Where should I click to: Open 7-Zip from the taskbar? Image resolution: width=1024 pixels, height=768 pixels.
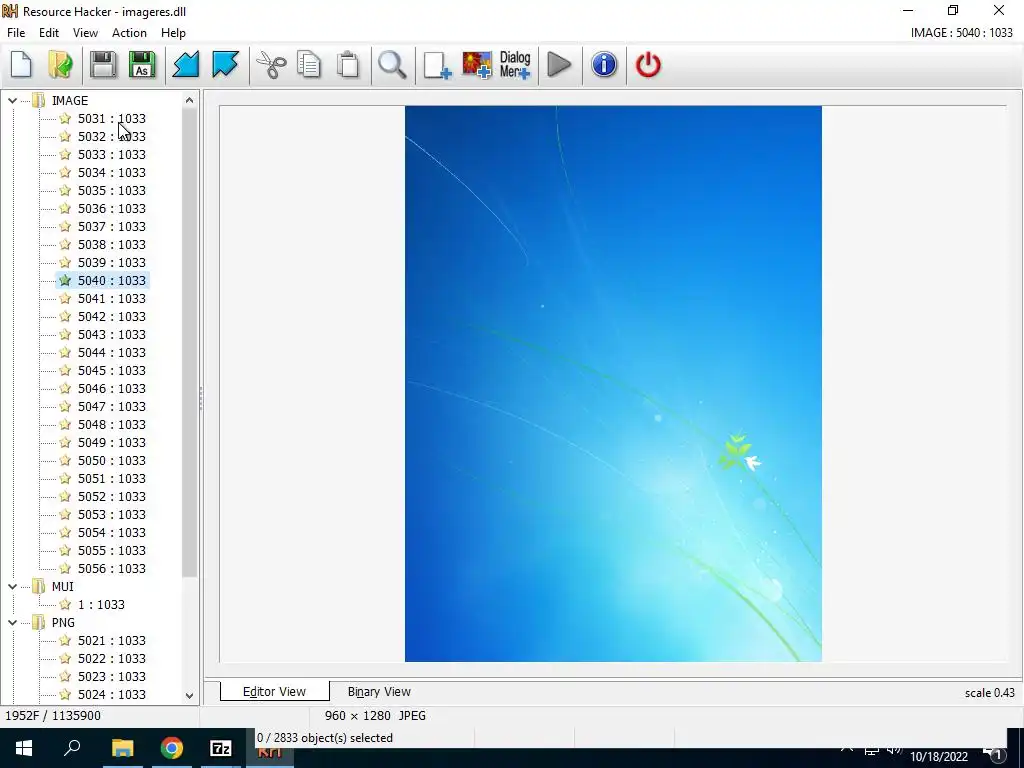[221, 748]
